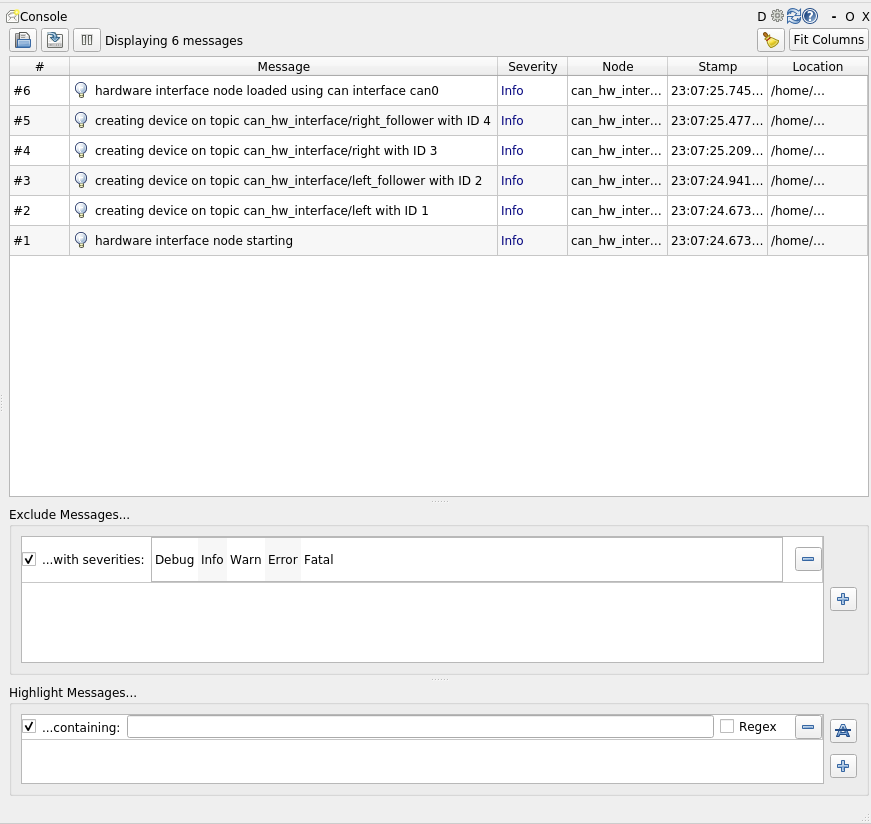Click the Info severity cell of message #4

532,151
